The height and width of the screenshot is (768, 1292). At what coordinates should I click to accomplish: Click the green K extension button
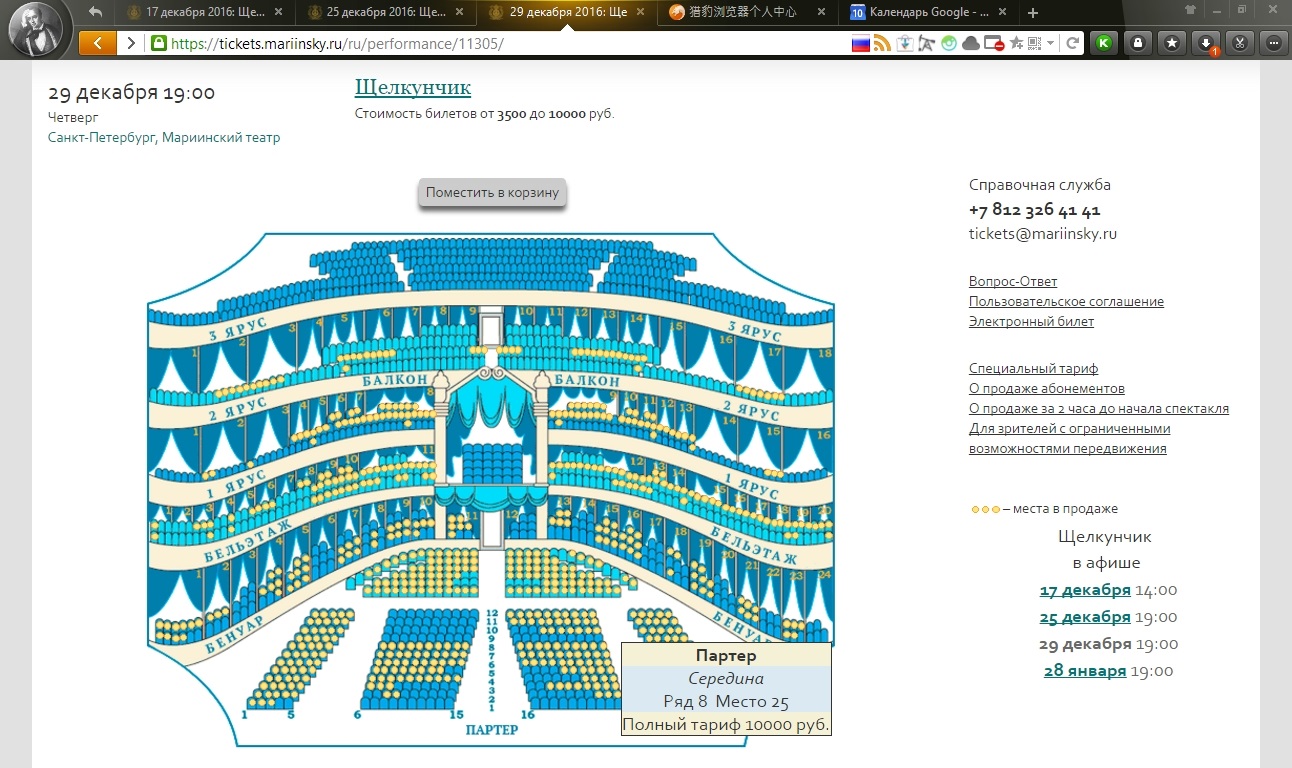[x=1103, y=43]
